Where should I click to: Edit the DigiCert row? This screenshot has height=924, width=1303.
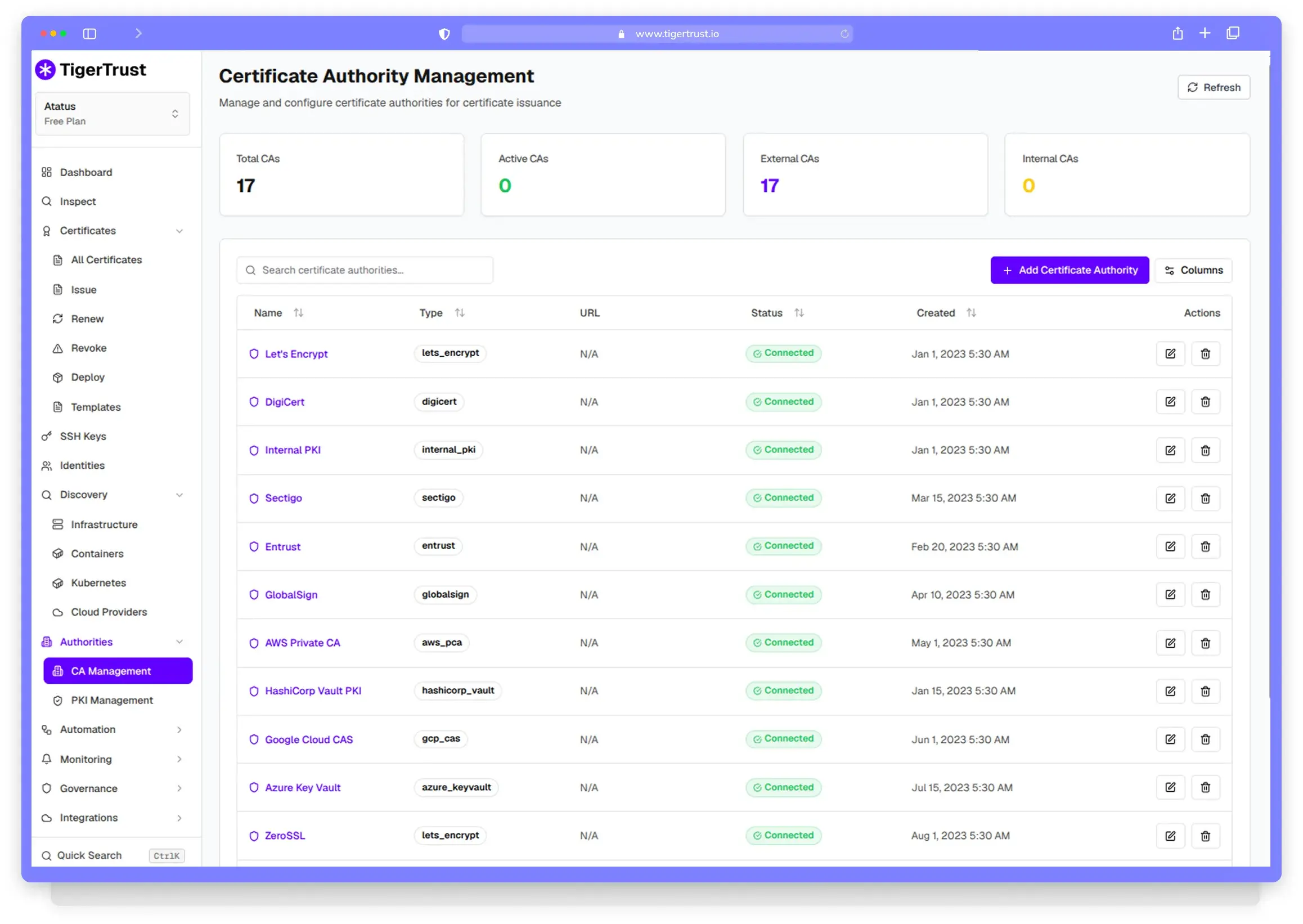pyautogui.click(x=1170, y=402)
